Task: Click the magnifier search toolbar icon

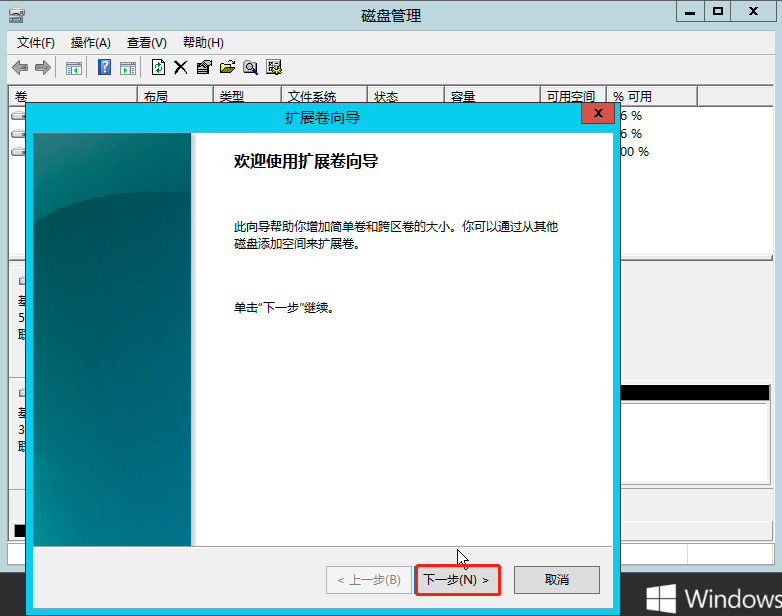Action: pos(250,67)
